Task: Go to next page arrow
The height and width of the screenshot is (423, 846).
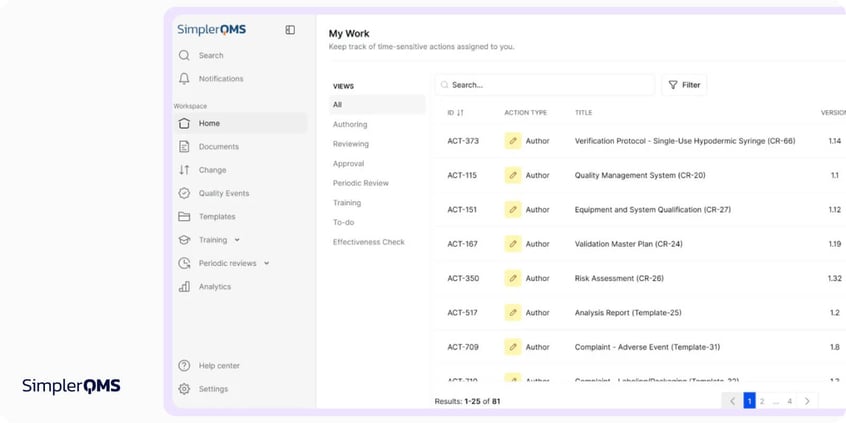Action: coord(807,401)
